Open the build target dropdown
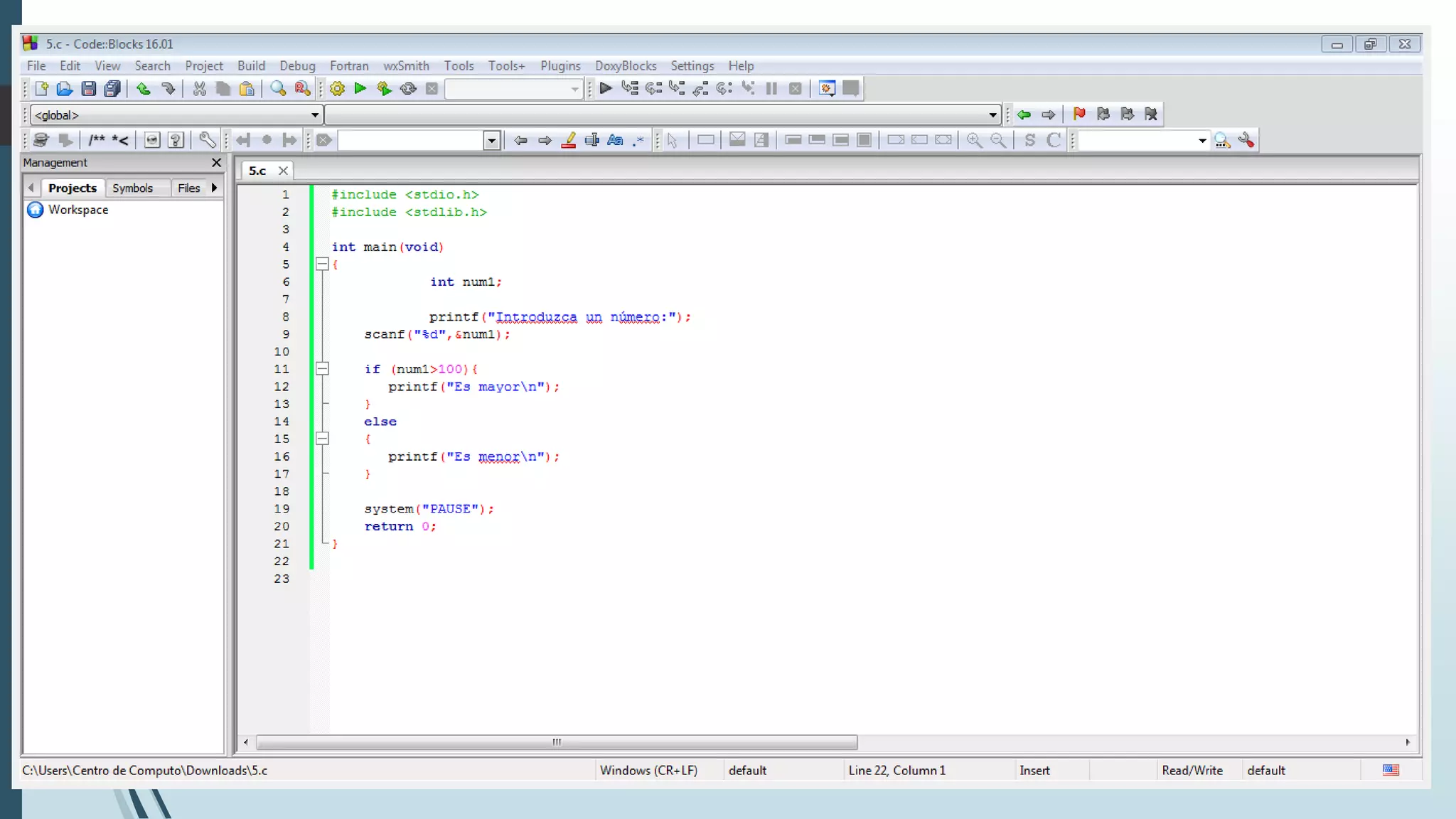 574,89
